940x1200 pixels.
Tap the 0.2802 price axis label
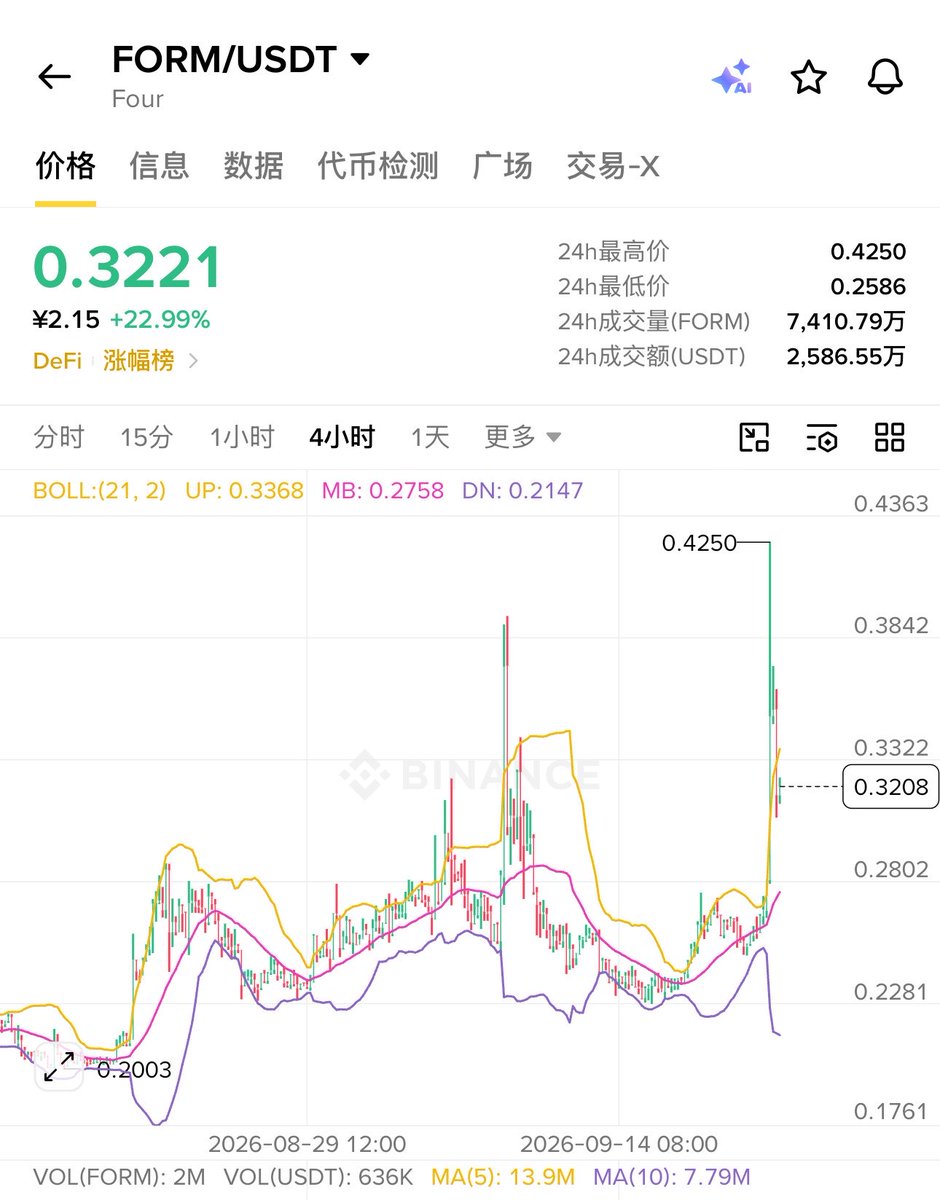(x=890, y=870)
